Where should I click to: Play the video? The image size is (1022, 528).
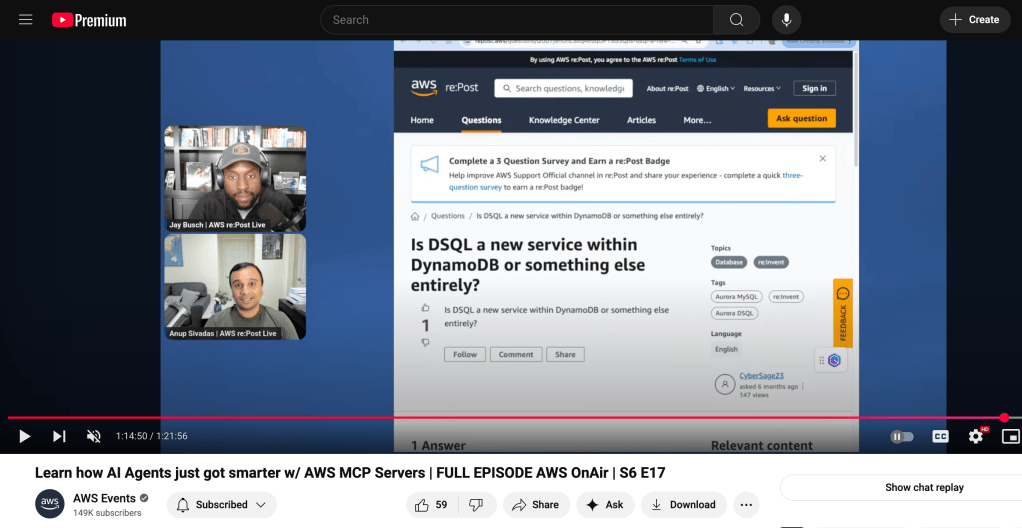click(x=25, y=436)
